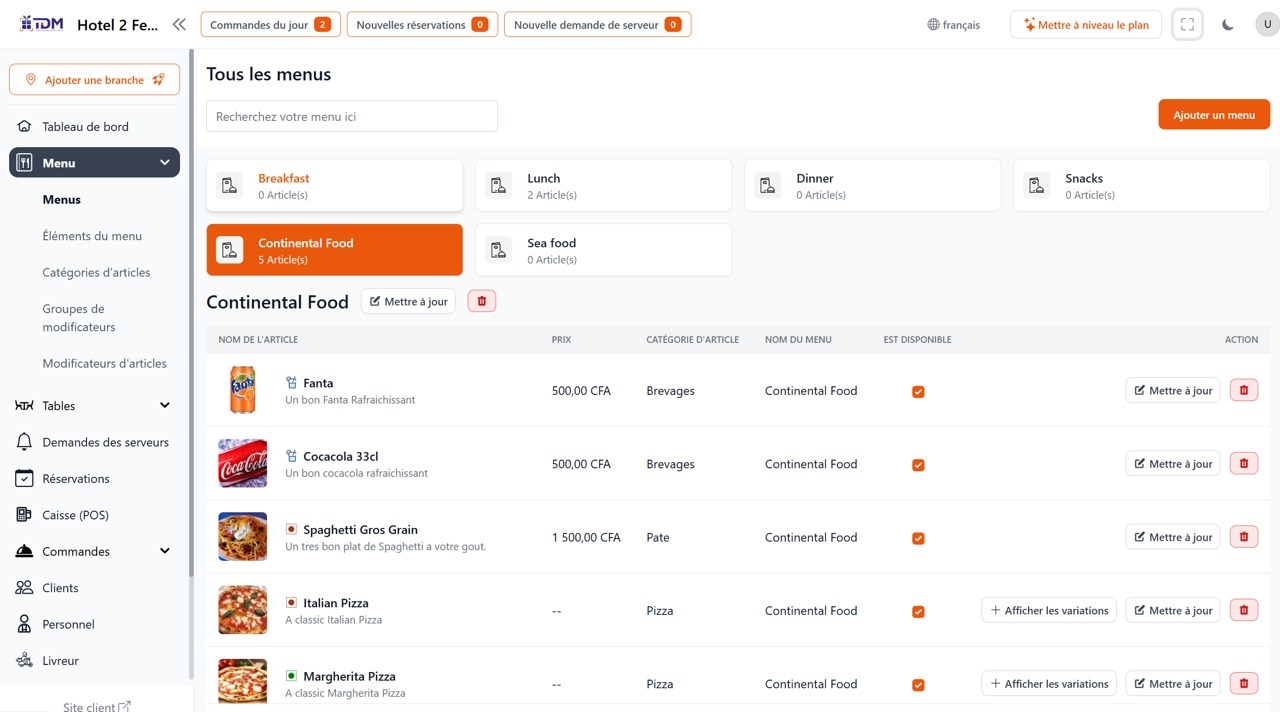1280x712 pixels.
Task: Open the Continental Food menu tab
Action: (x=334, y=249)
